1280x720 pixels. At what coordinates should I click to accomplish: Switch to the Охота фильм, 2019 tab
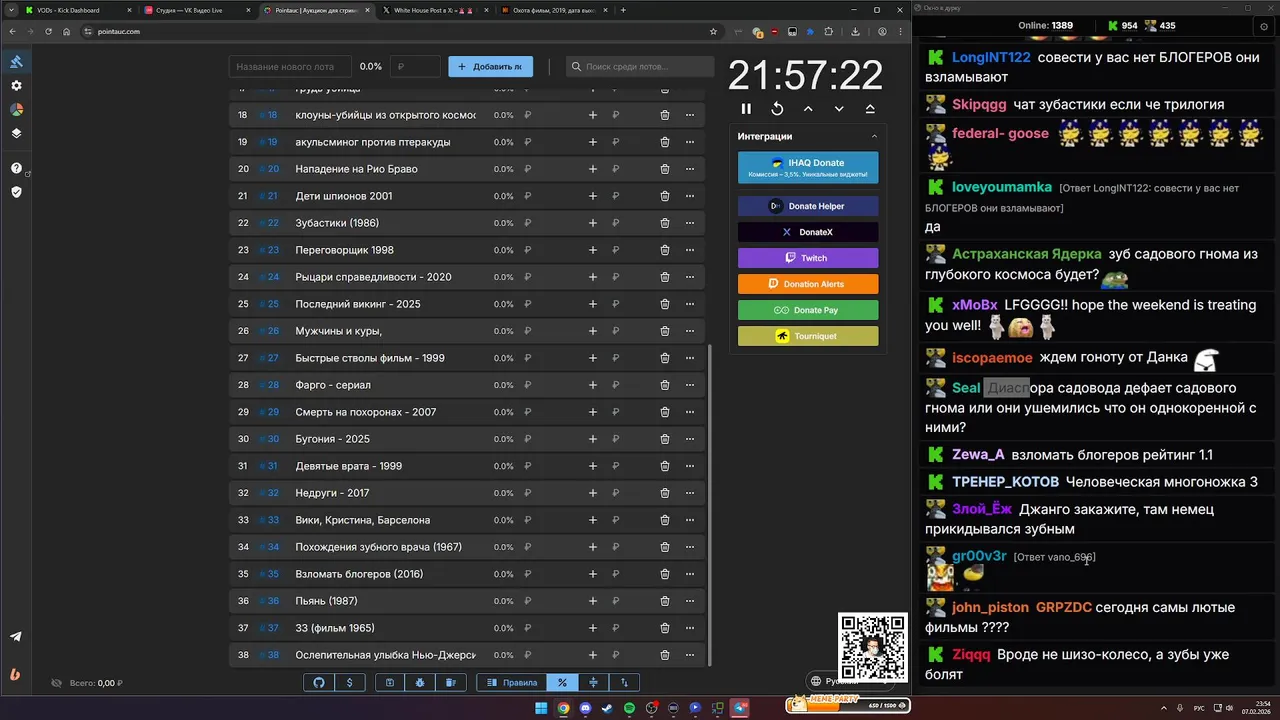click(x=555, y=10)
